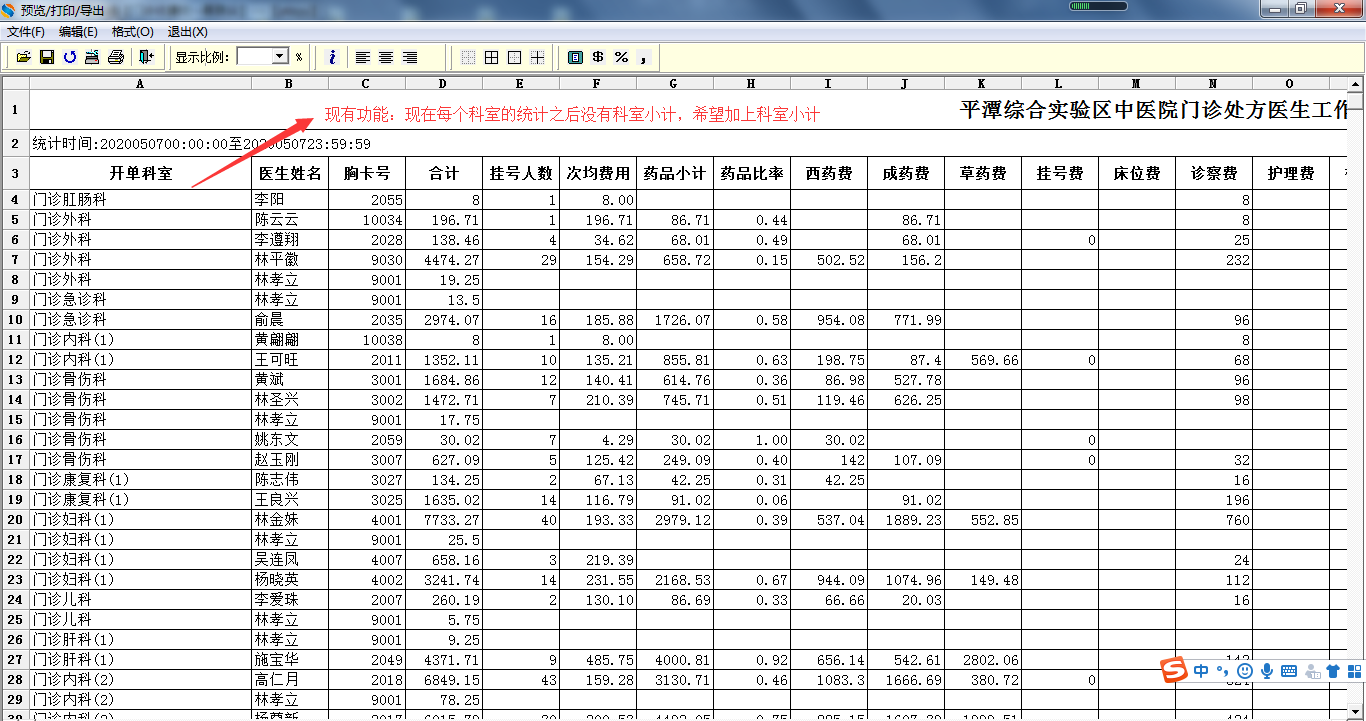Apply comma thousands separator format
Viewport: 1366px width, 721px height.
644,57
